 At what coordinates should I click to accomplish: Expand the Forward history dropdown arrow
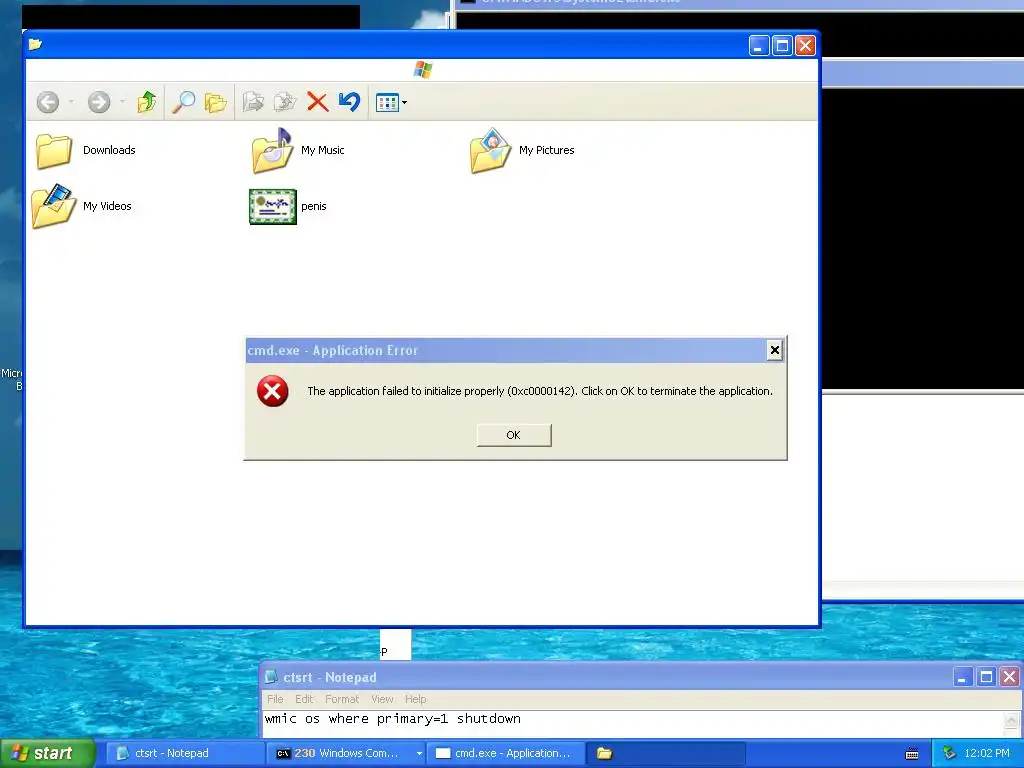[122, 103]
